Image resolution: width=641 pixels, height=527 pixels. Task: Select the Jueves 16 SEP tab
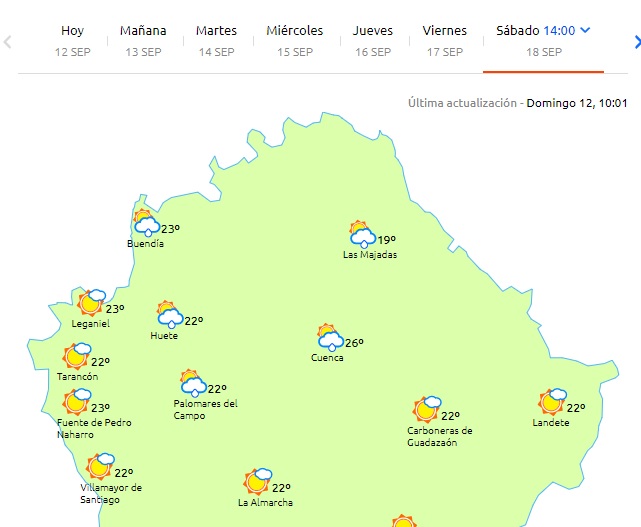coord(373,41)
